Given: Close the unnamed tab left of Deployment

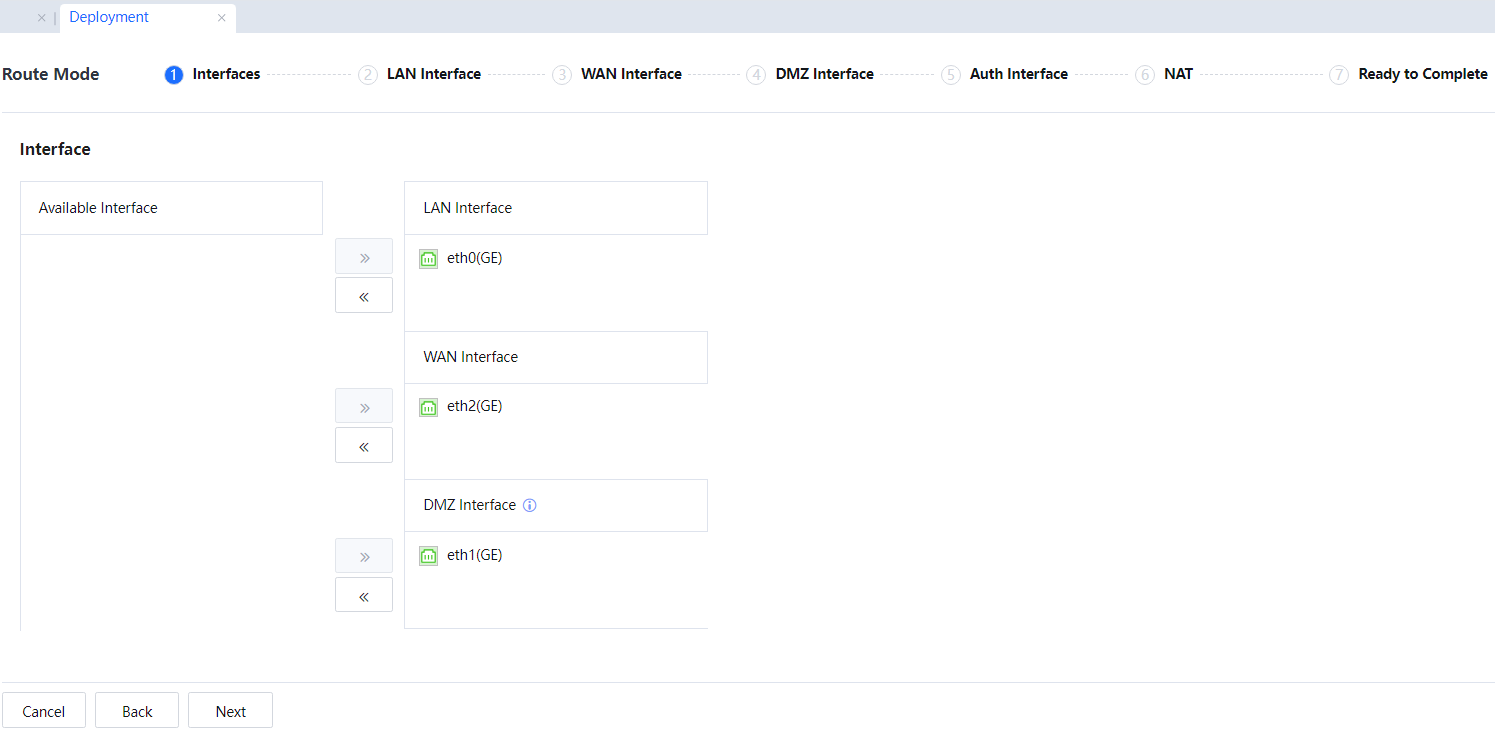Looking at the screenshot, I should [41, 18].
